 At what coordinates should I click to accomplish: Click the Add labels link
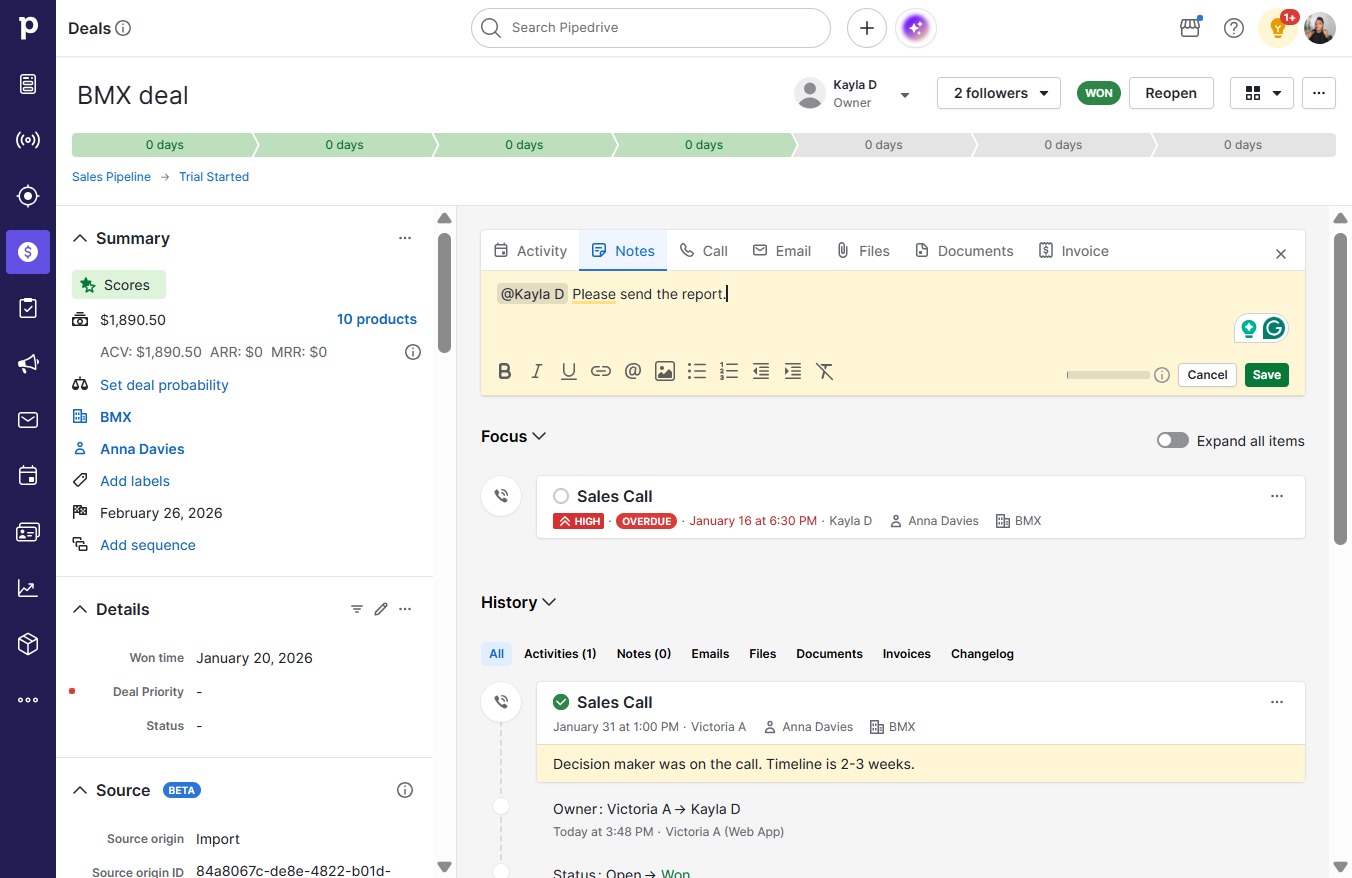click(135, 481)
